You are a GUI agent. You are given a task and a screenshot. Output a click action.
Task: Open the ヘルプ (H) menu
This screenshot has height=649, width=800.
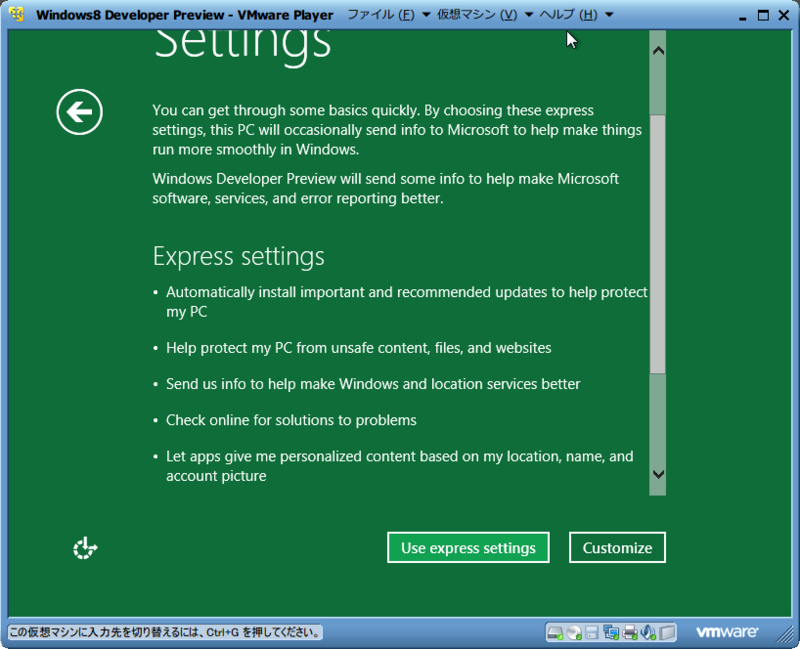tap(569, 15)
